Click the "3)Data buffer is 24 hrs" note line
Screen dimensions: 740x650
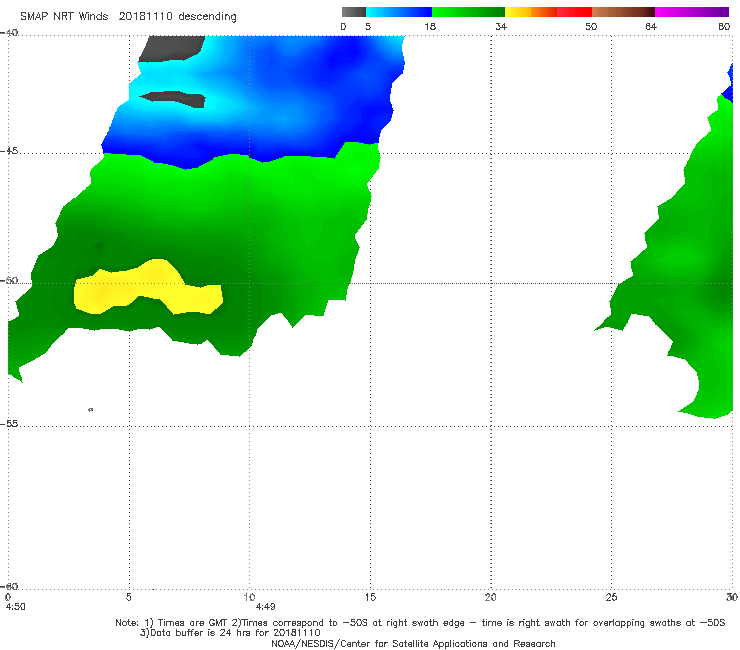coord(230,633)
